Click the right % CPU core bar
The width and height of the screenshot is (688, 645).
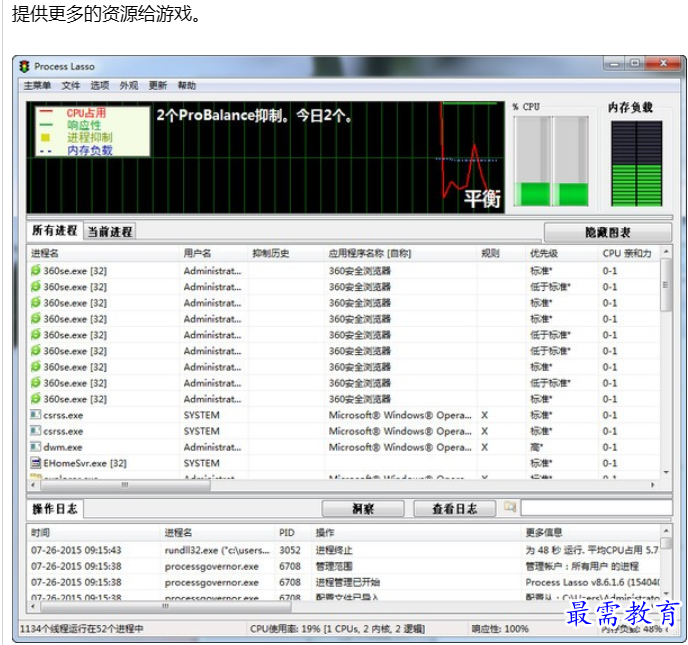[570, 161]
